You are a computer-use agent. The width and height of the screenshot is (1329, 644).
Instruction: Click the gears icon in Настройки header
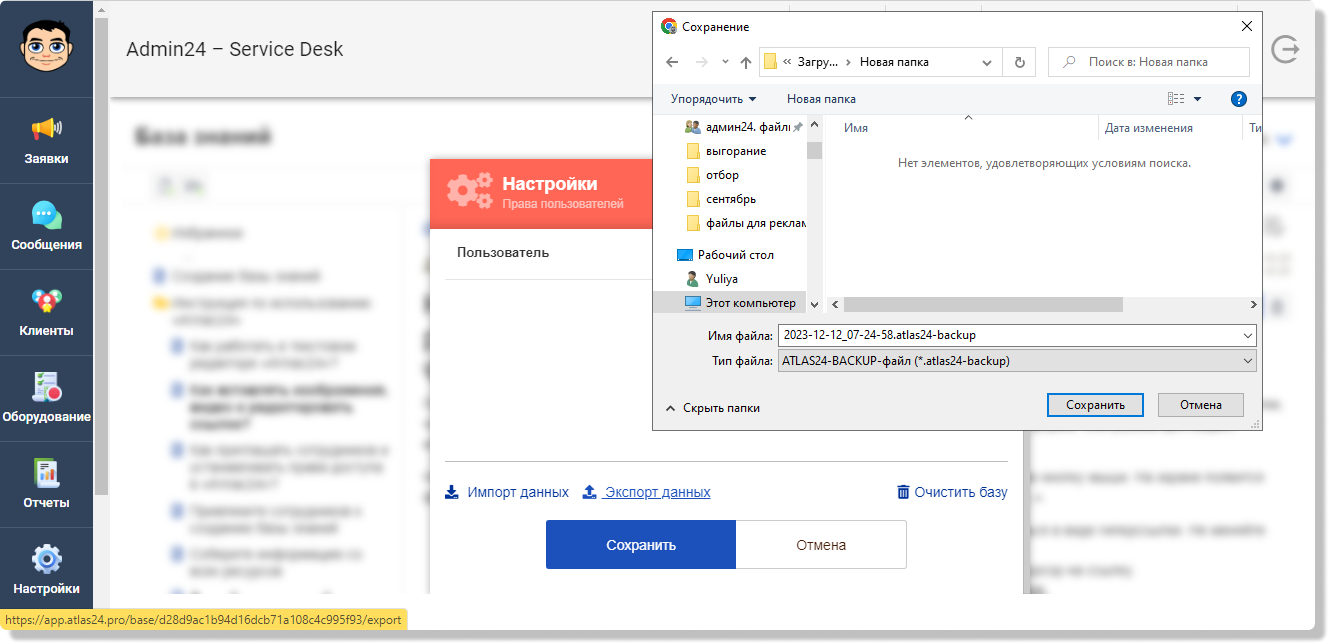click(469, 190)
